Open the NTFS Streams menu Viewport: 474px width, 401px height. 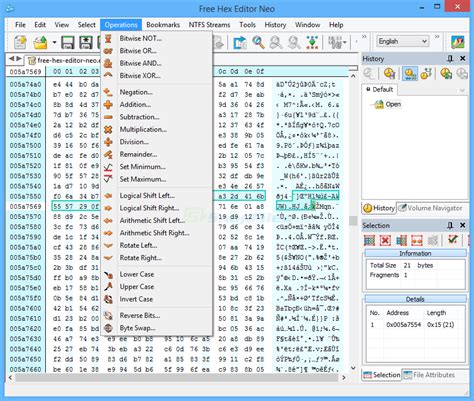[x=209, y=25]
